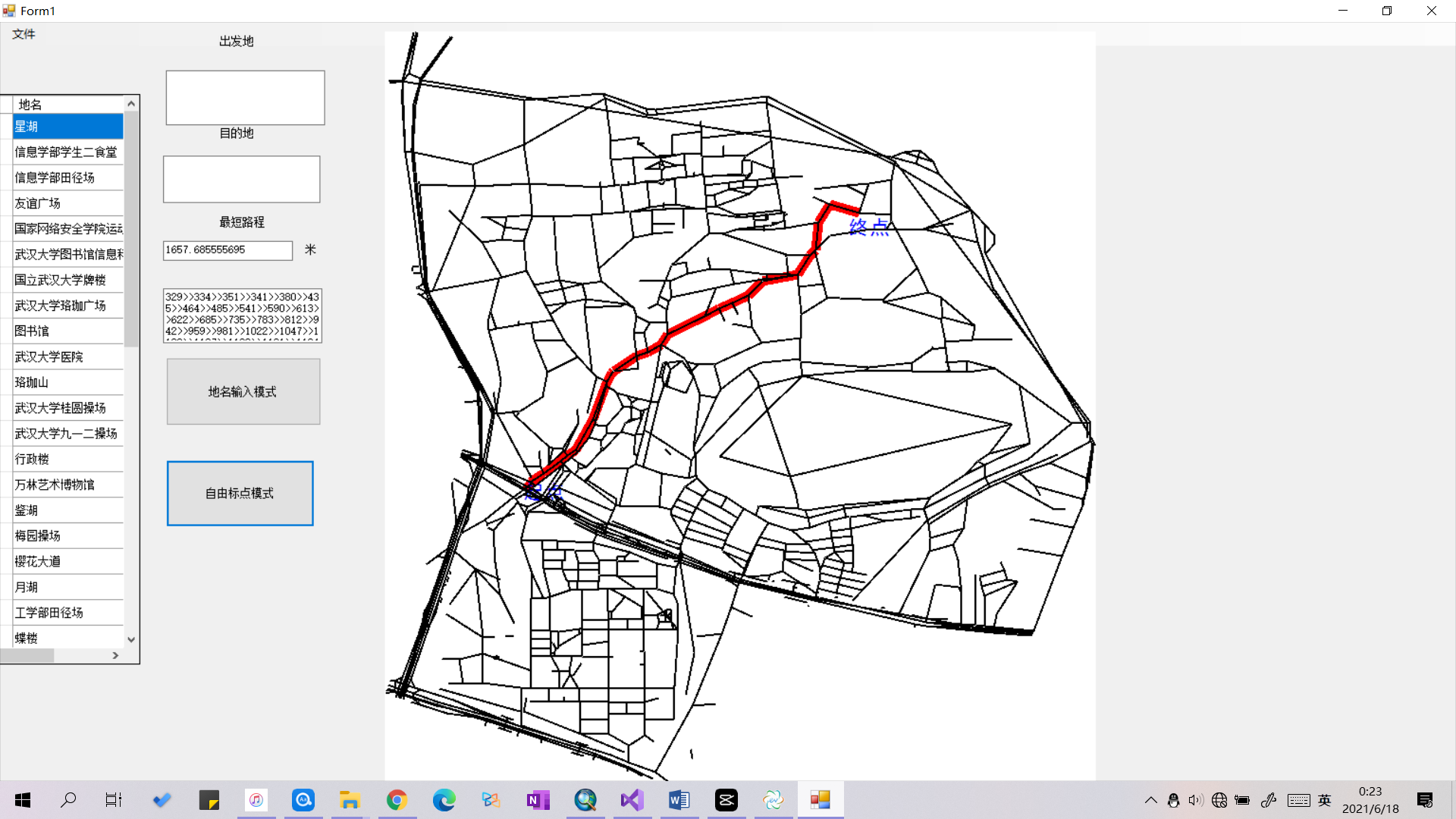Open OneNote from the taskbar
The width and height of the screenshot is (1456, 819).
[538, 800]
